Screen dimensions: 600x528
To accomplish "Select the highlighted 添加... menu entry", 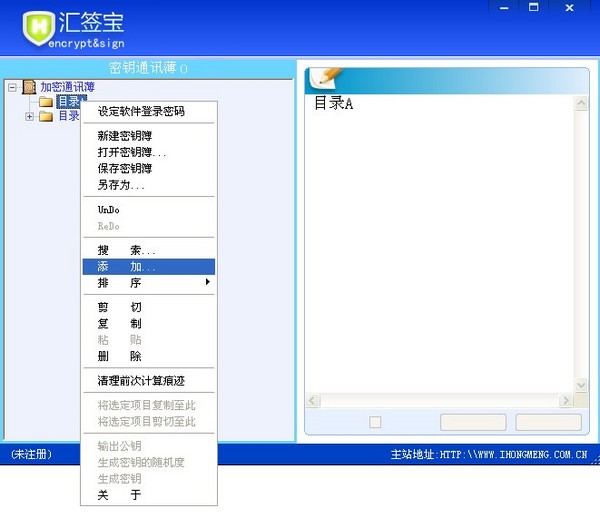I will tap(149, 267).
